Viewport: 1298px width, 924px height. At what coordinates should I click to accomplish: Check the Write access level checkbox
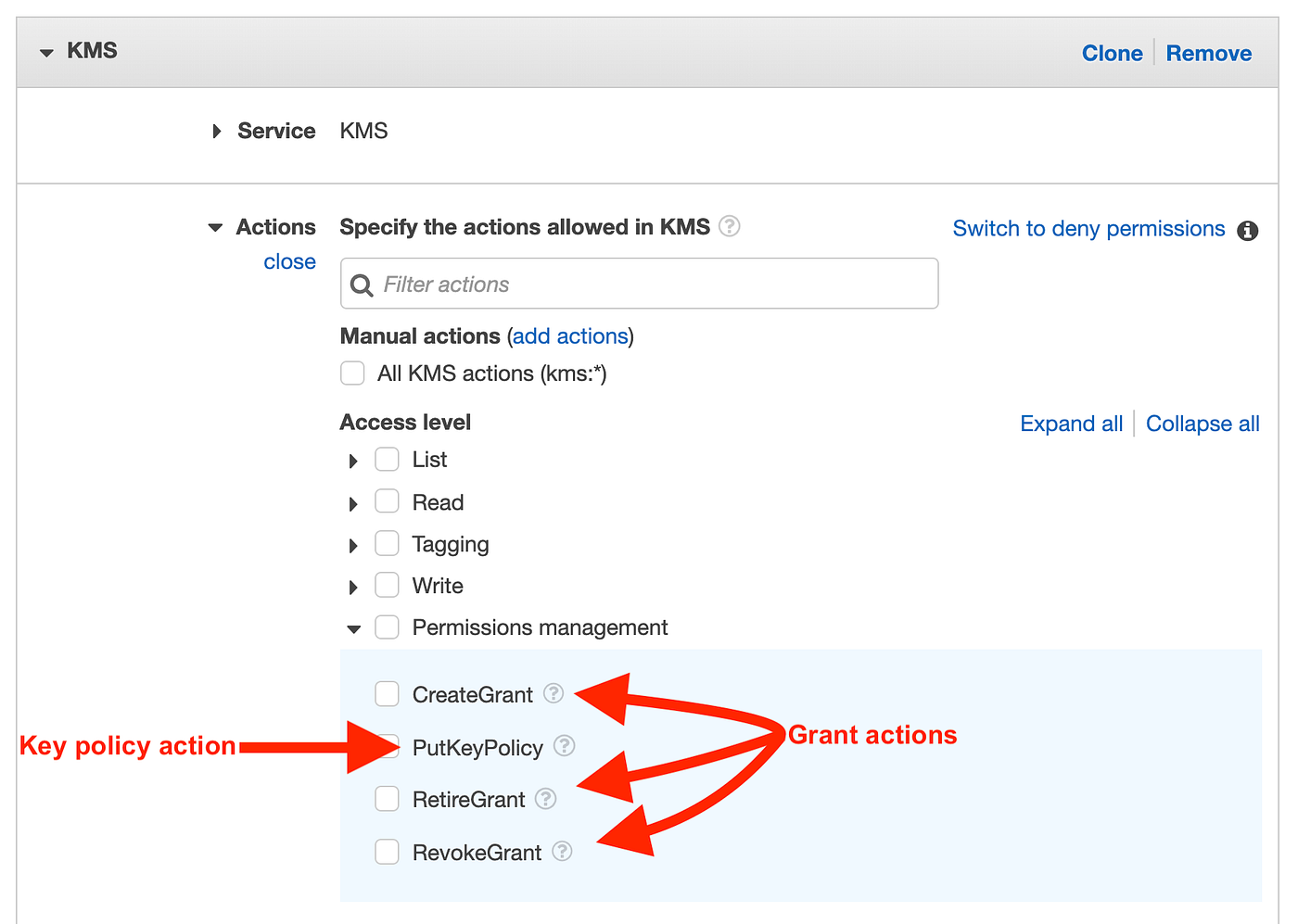click(387, 585)
